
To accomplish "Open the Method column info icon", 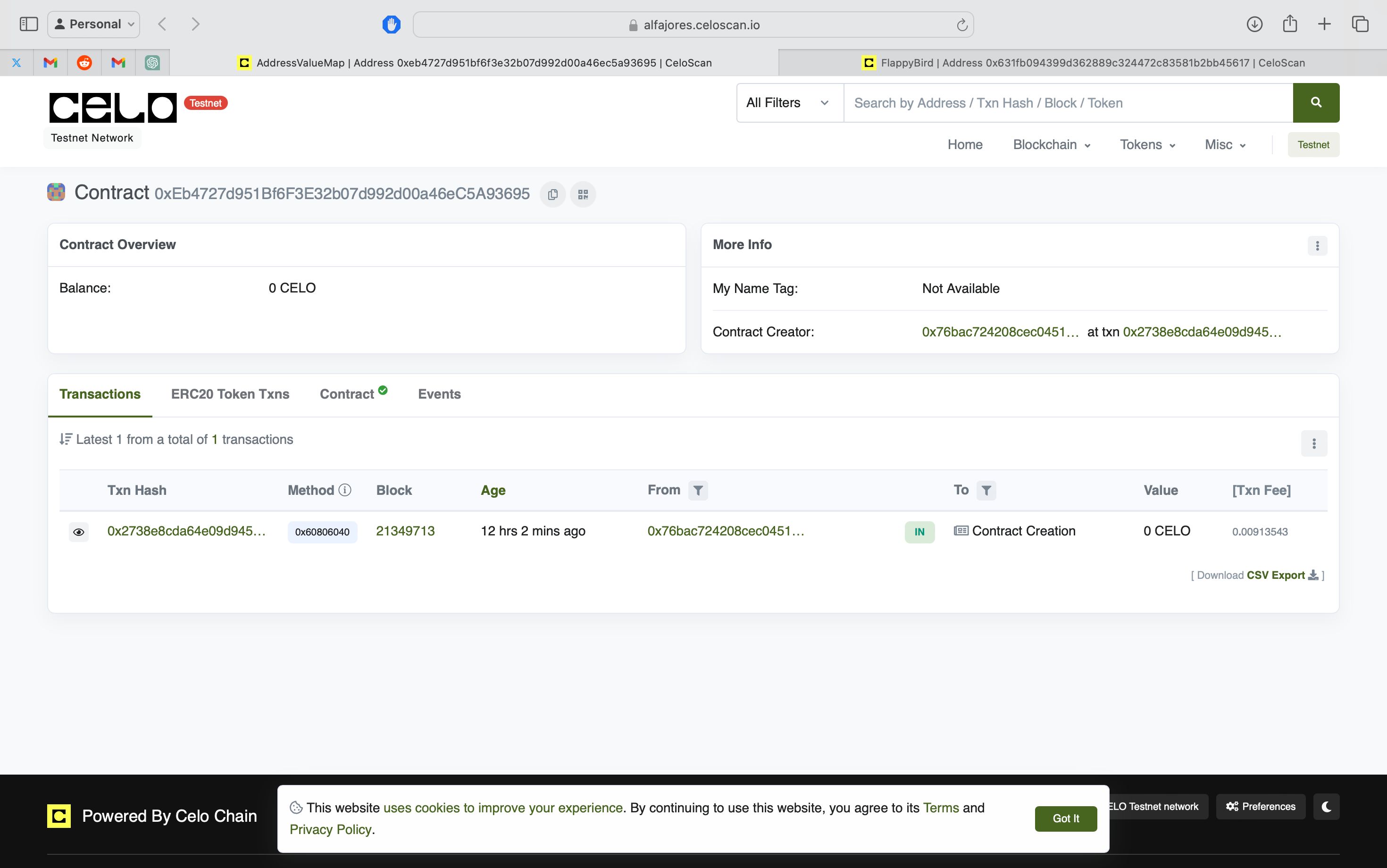I will (344, 490).
